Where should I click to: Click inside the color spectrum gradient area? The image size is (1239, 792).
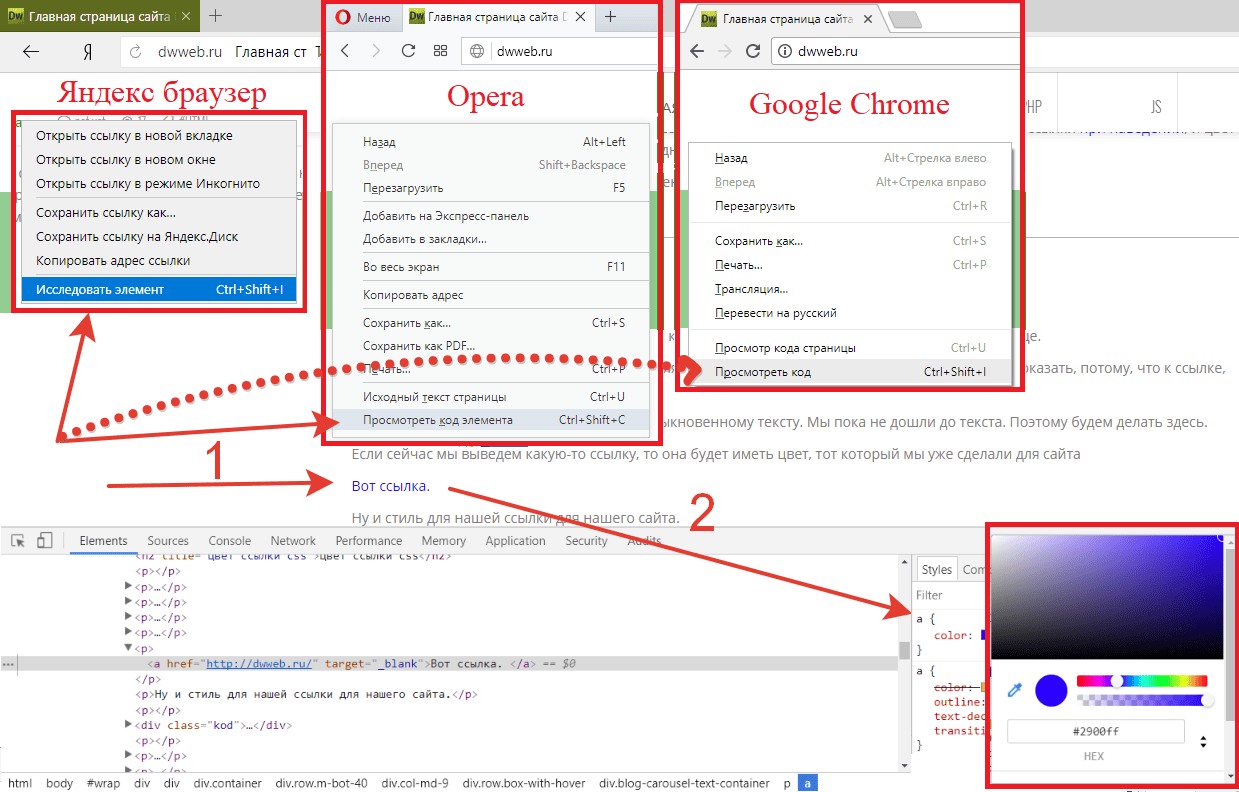pyautogui.click(x=1107, y=597)
